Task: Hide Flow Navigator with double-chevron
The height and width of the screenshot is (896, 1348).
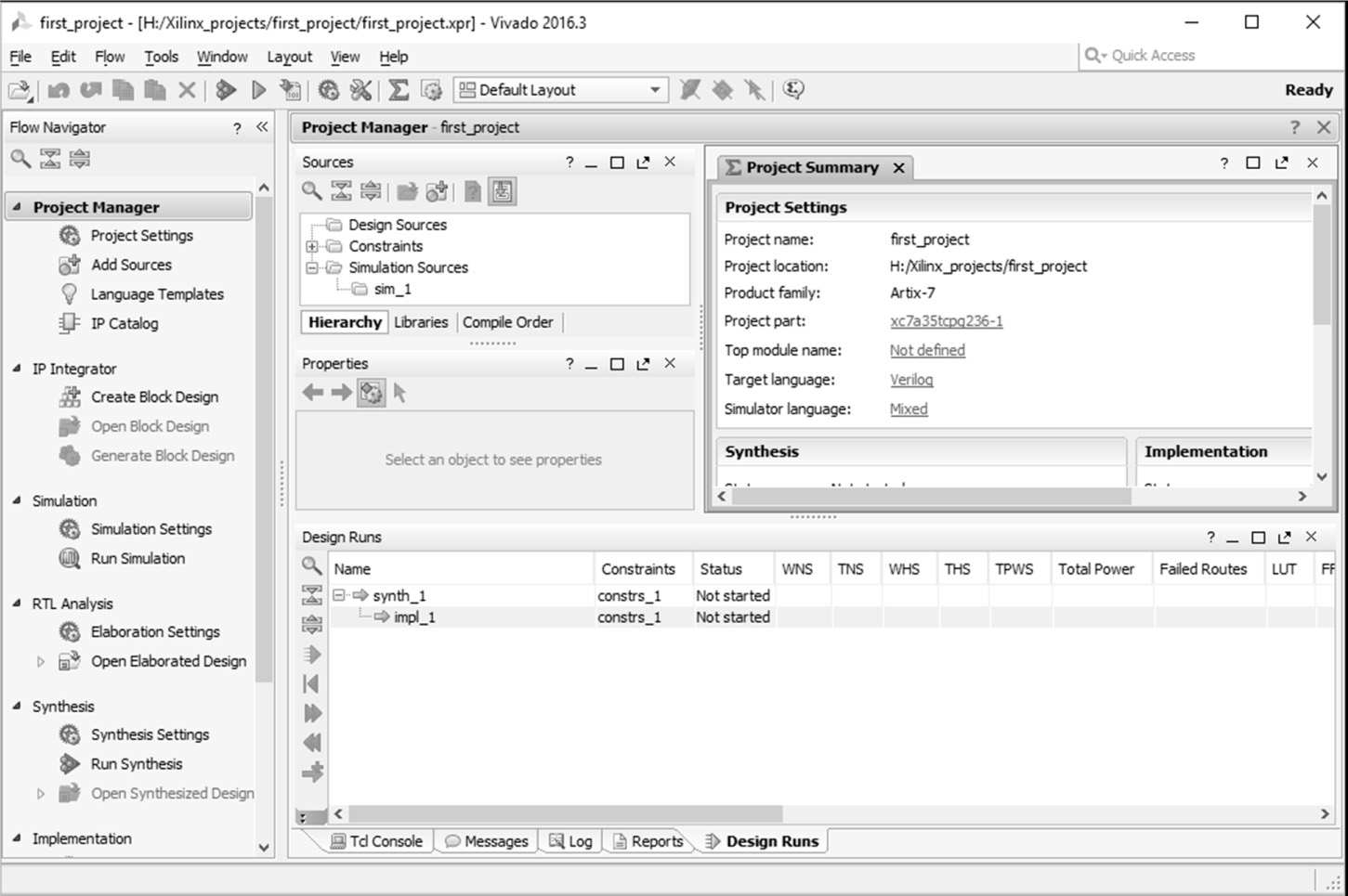Action: point(262,127)
